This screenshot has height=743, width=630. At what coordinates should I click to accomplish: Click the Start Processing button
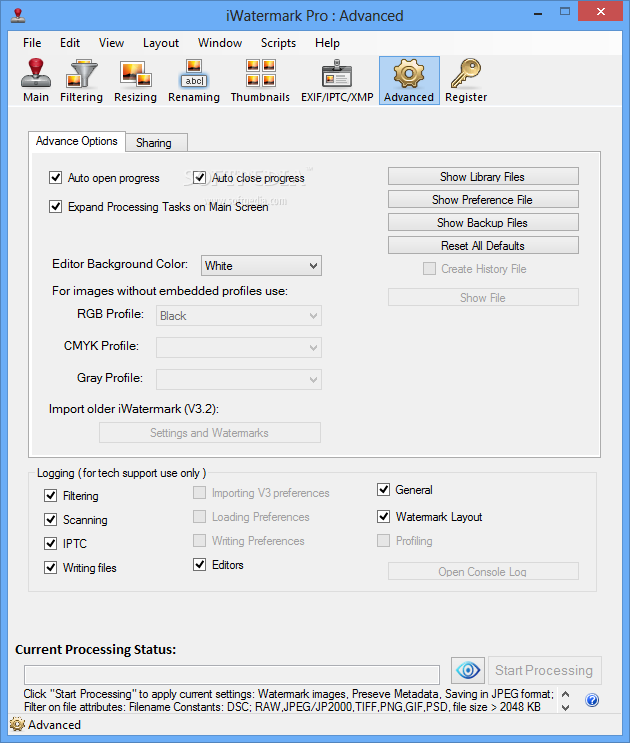(x=545, y=670)
